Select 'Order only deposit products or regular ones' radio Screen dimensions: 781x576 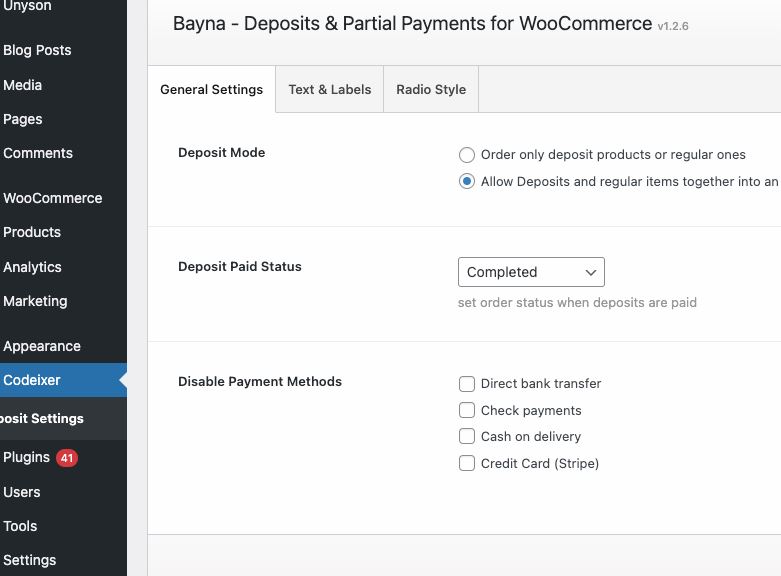point(467,155)
